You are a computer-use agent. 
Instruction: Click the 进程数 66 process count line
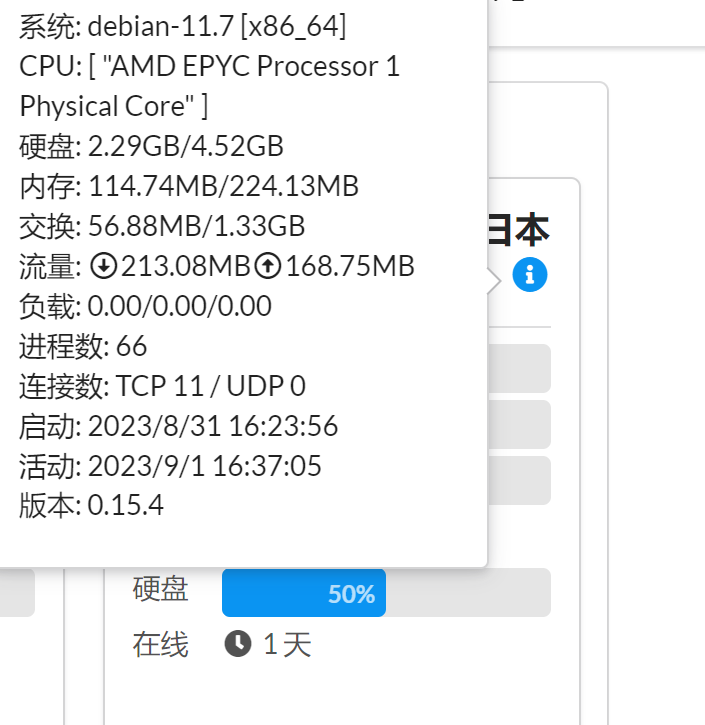coord(83,346)
